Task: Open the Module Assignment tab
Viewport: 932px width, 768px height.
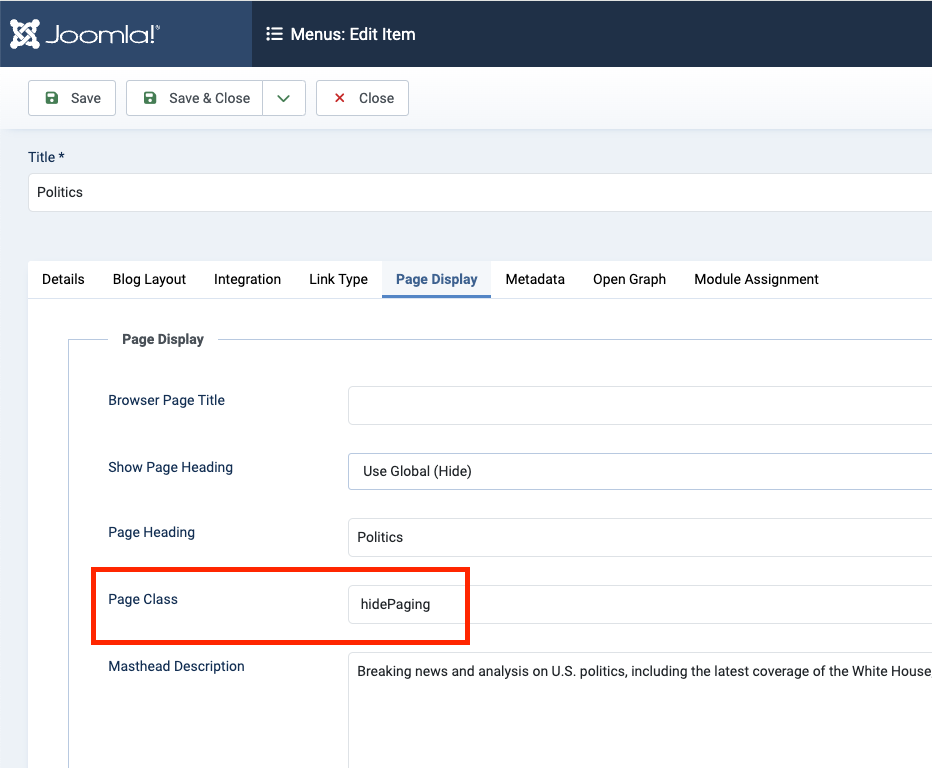Action: (x=756, y=280)
